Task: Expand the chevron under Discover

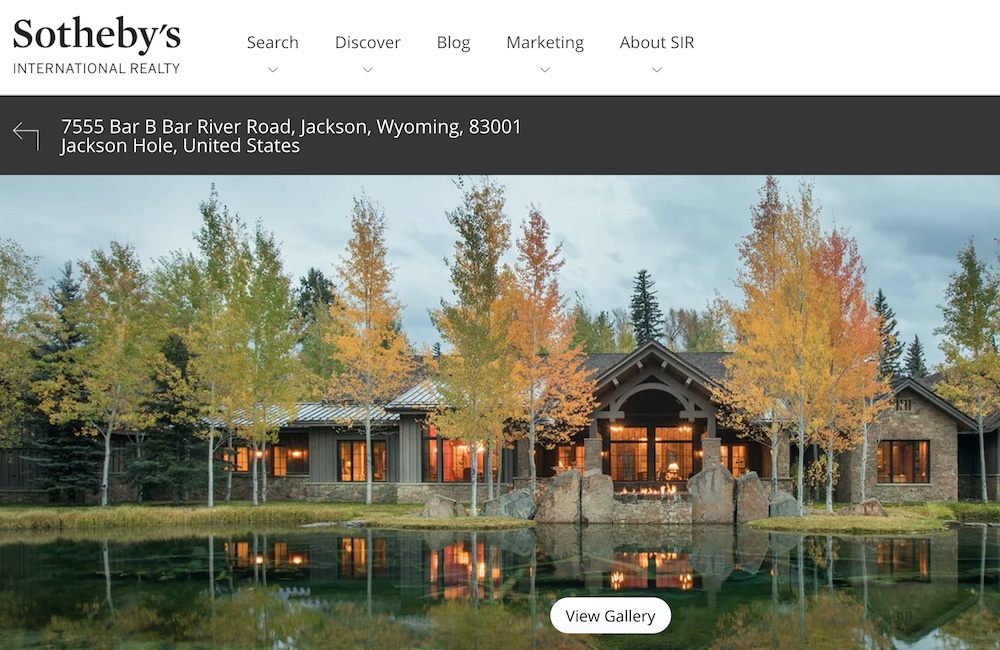Action: pos(368,70)
